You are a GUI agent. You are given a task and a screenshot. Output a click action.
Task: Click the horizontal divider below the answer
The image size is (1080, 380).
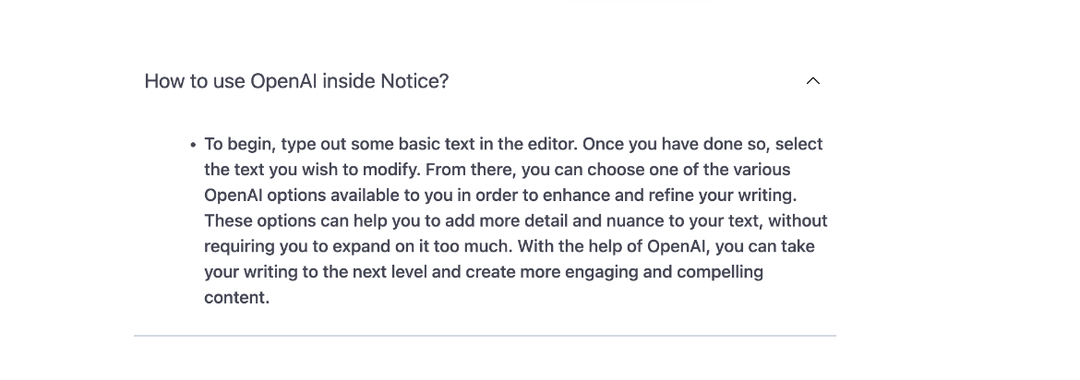[x=485, y=336]
